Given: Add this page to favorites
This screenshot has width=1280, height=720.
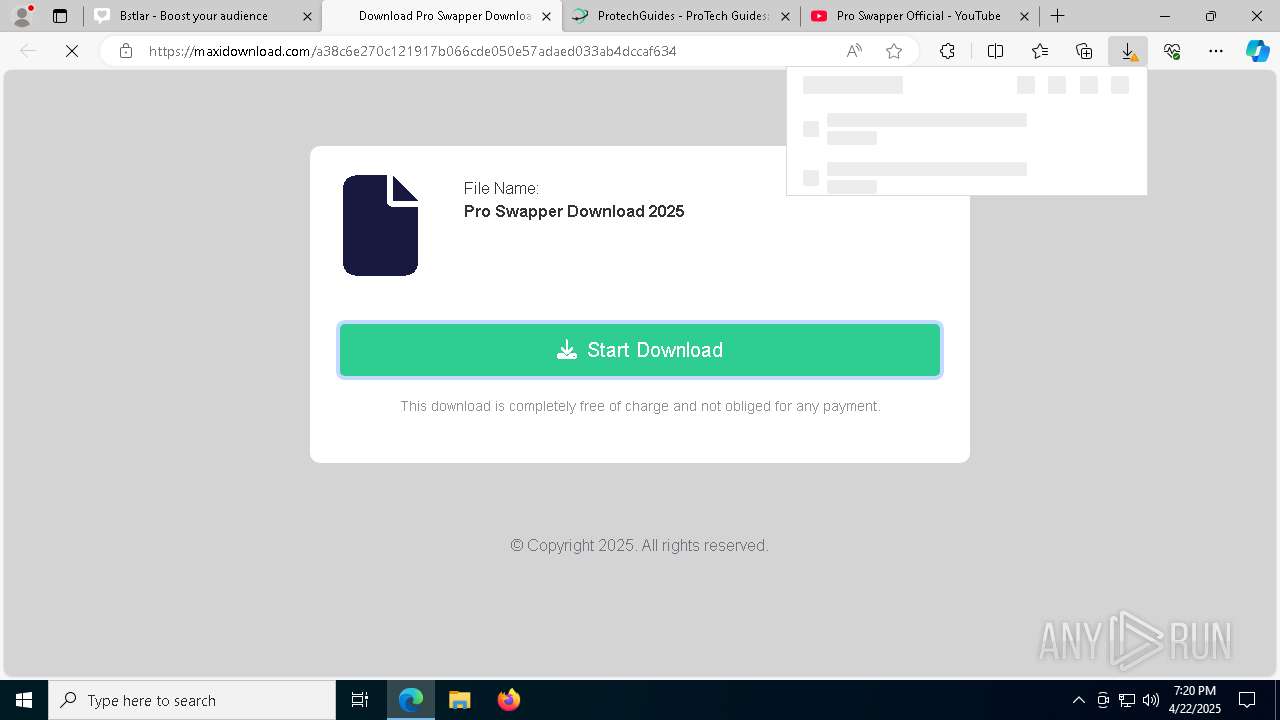Looking at the screenshot, I should coord(894,51).
